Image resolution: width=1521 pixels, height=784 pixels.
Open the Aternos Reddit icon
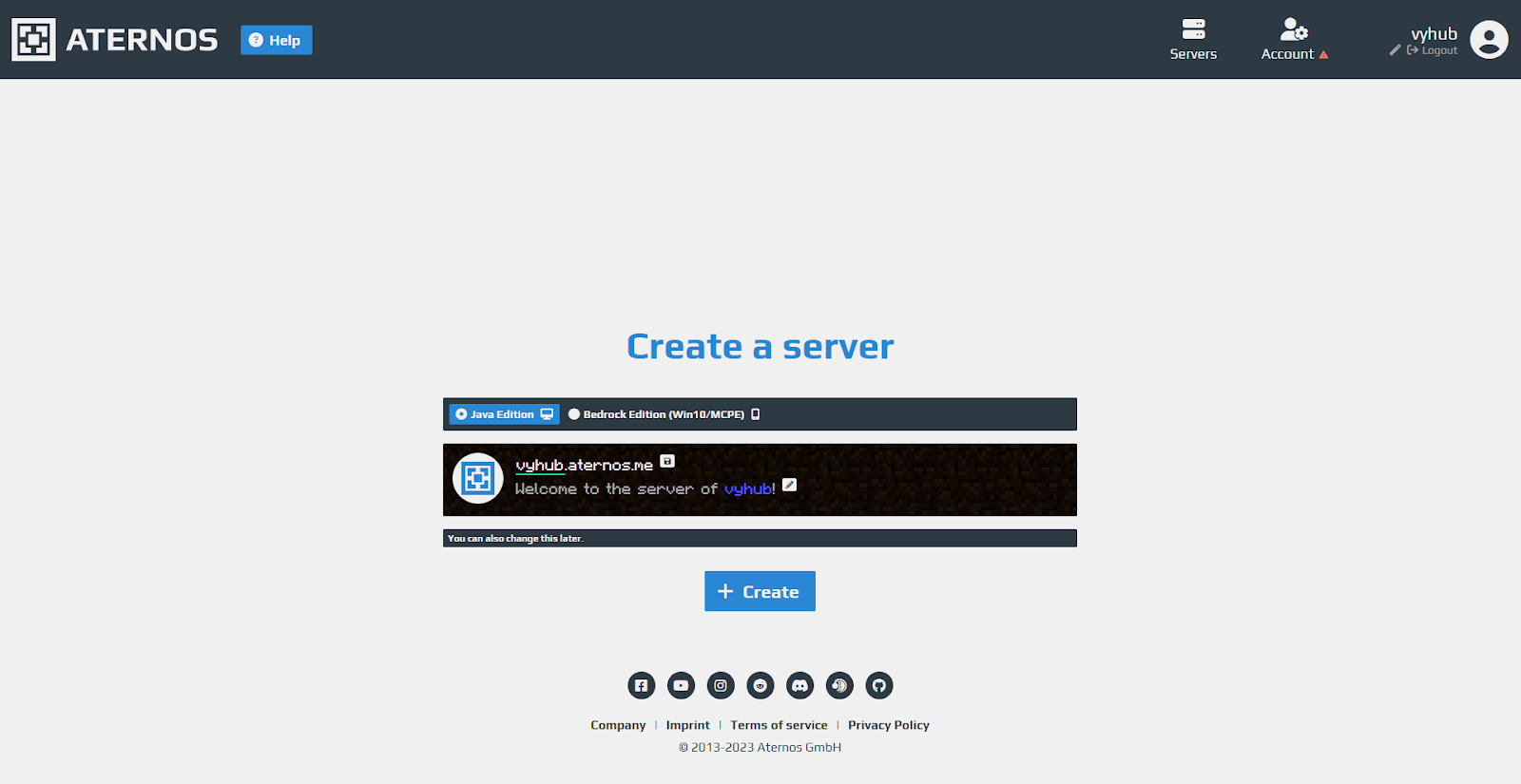(x=760, y=685)
